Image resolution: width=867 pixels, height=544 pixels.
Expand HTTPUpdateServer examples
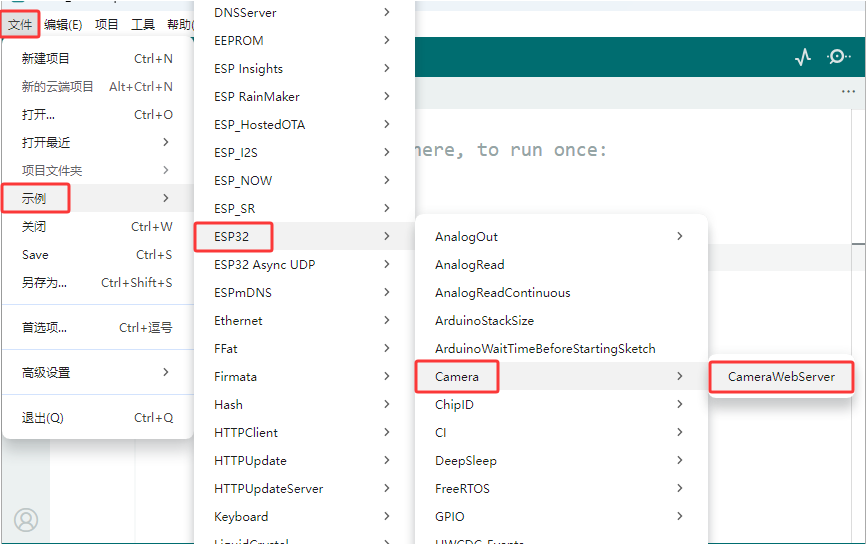pyautogui.click(x=304, y=489)
